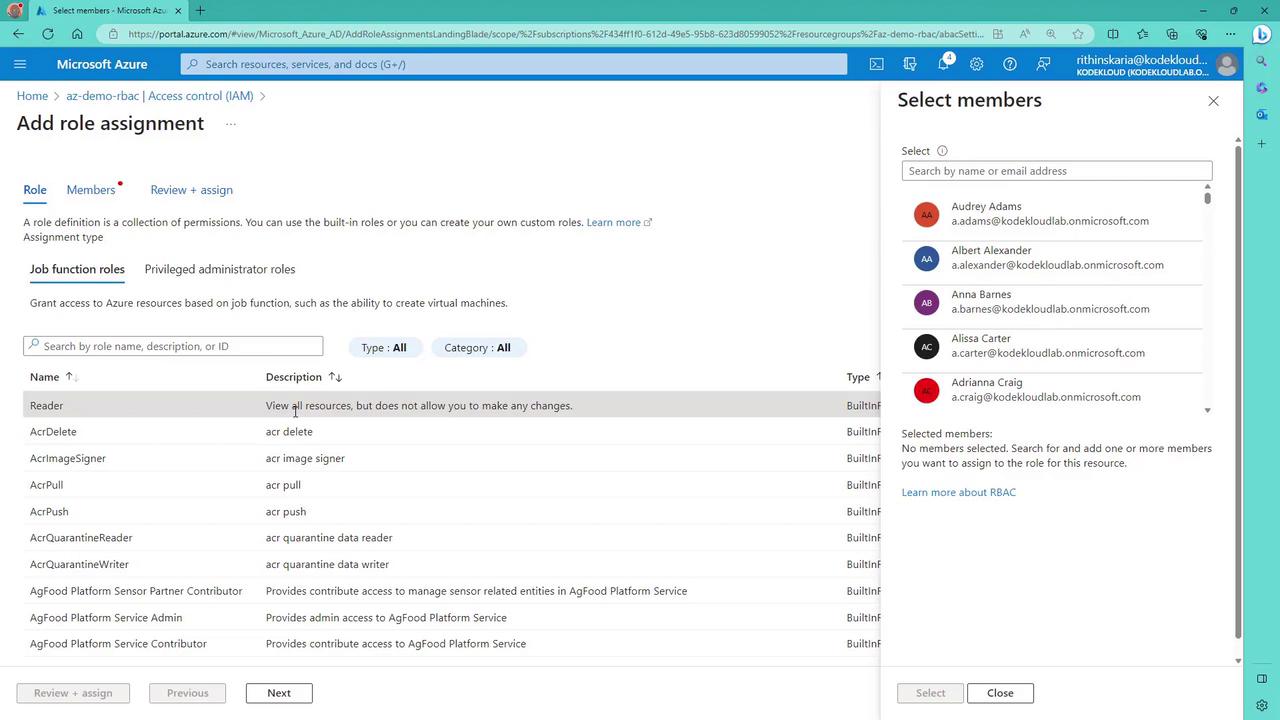Focus the Search by role name, description, or ID field
Image resolution: width=1280 pixels, height=720 pixels.
[x=173, y=346]
